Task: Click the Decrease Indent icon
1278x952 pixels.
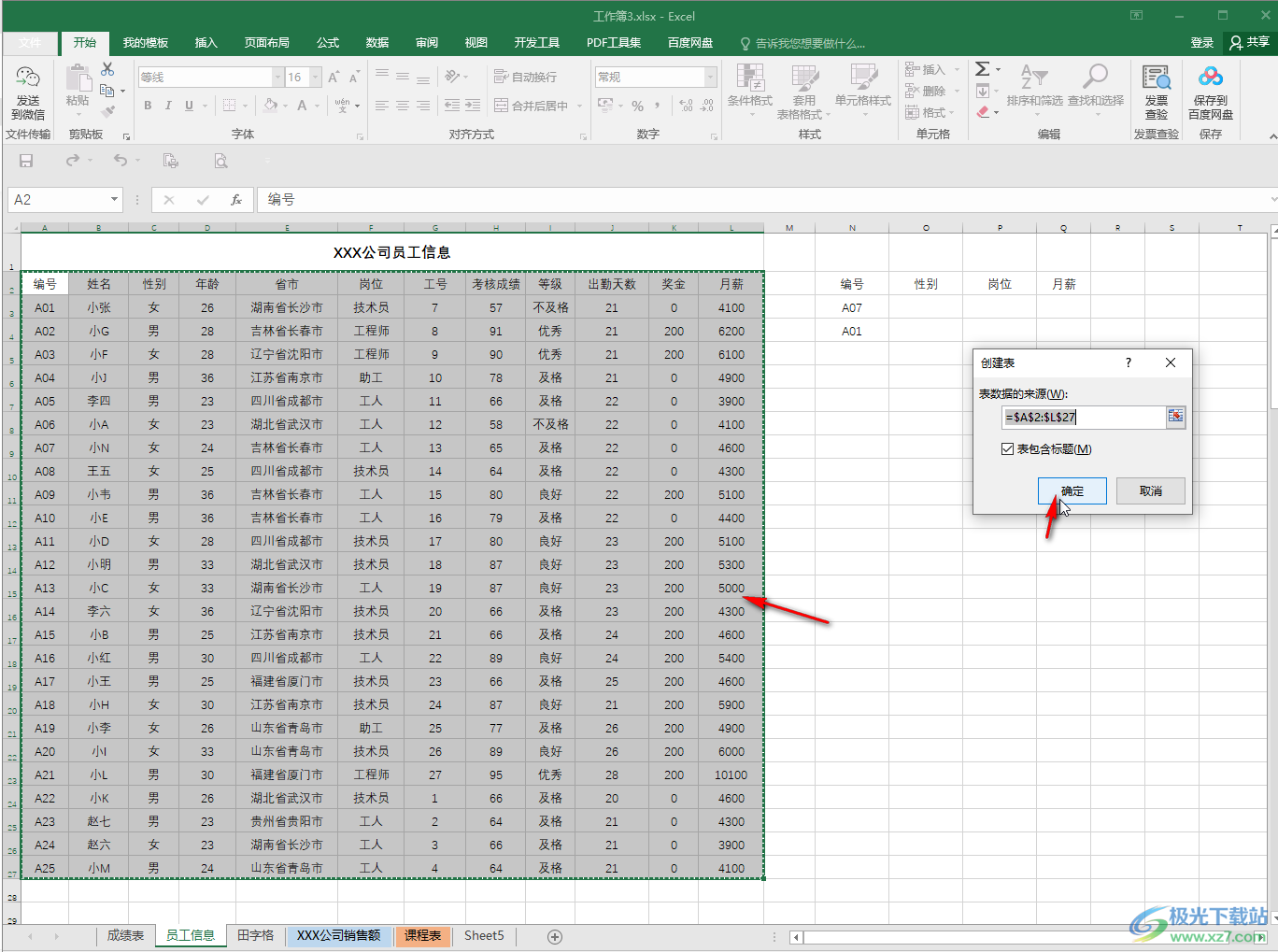Action: pyautogui.click(x=452, y=106)
